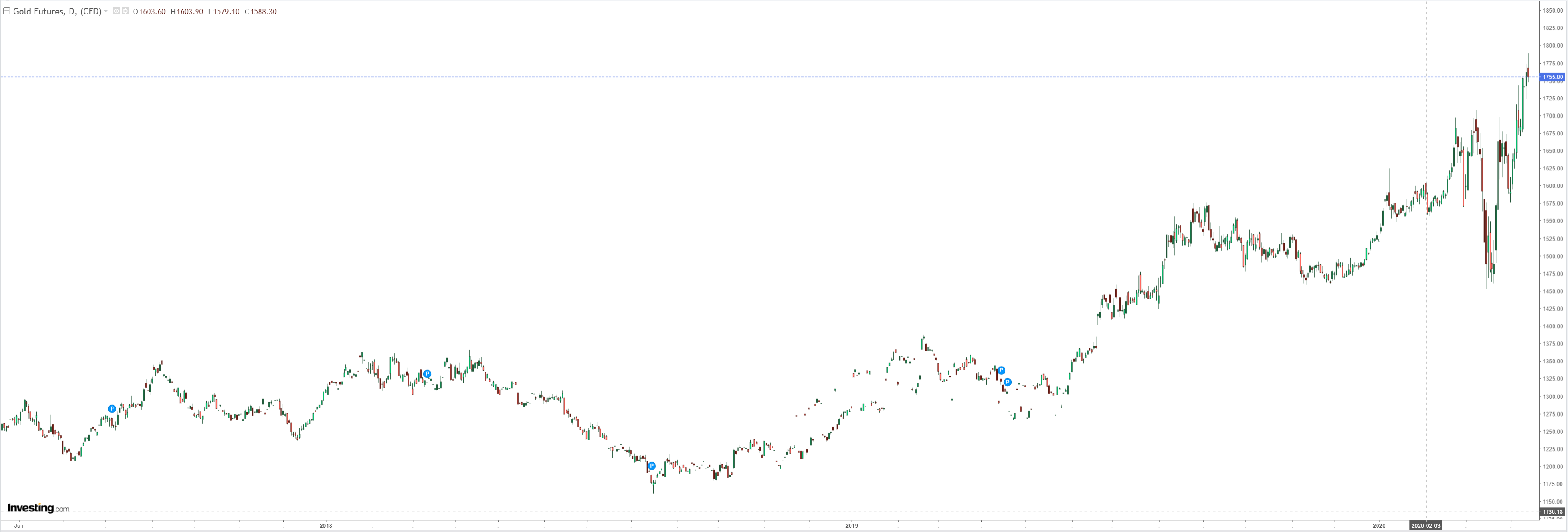Collapse the Gold Futures legend box
Viewport: 1568px width, 532px height.
pos(7,11)
